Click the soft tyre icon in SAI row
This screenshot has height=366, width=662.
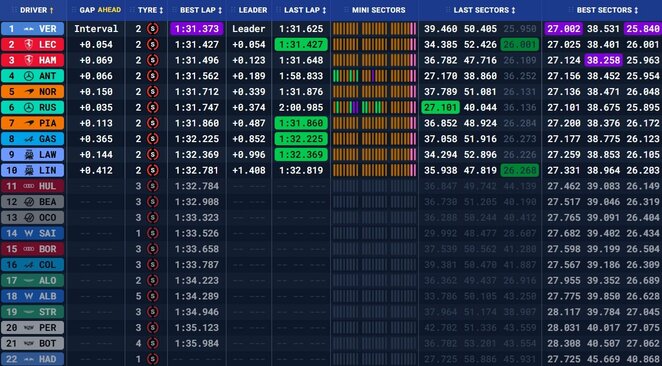pyautogui.click(x=152, y=233)
